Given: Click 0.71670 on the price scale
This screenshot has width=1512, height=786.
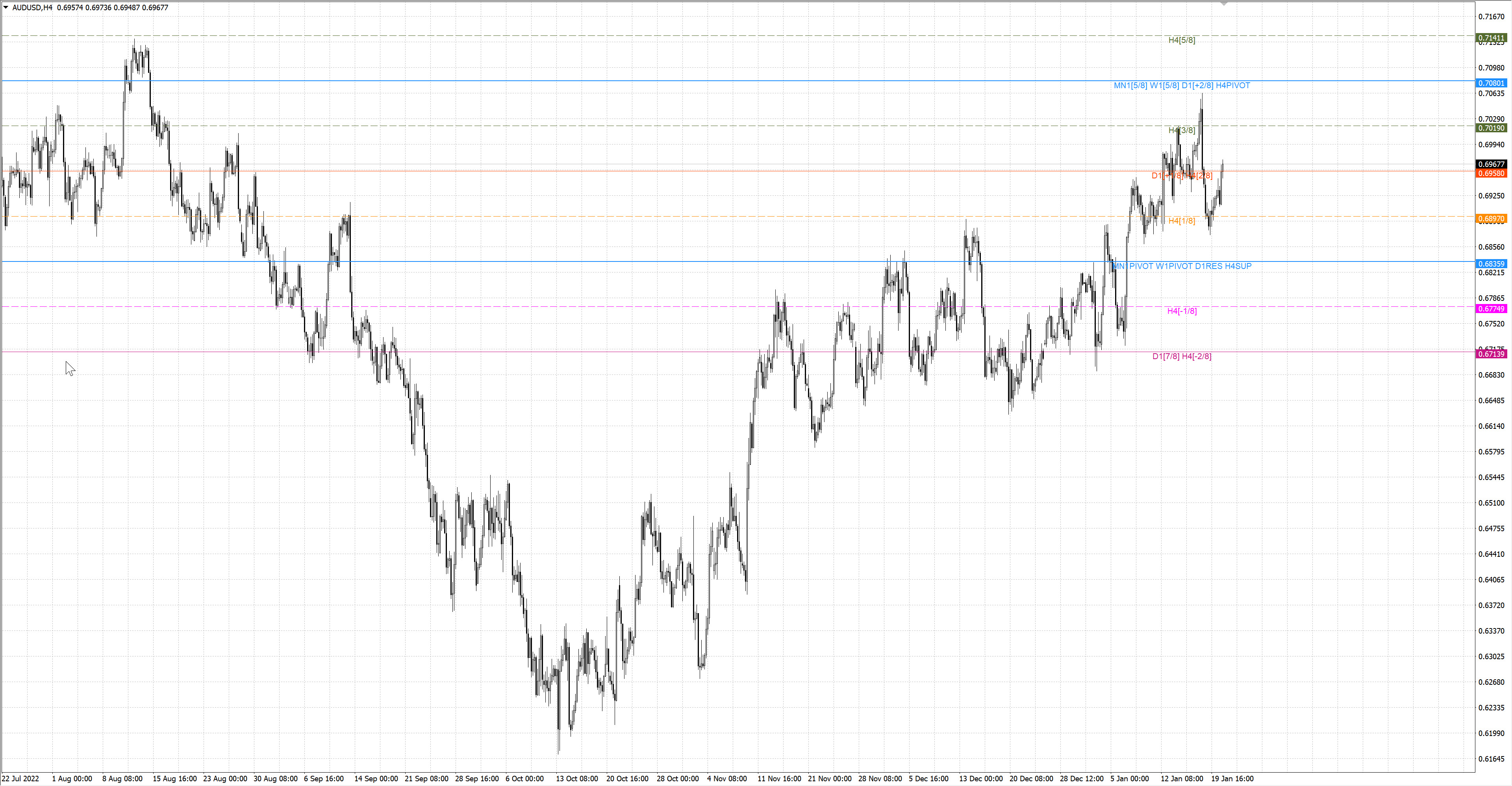Looking at the screenshot, I should [1491, 17].
